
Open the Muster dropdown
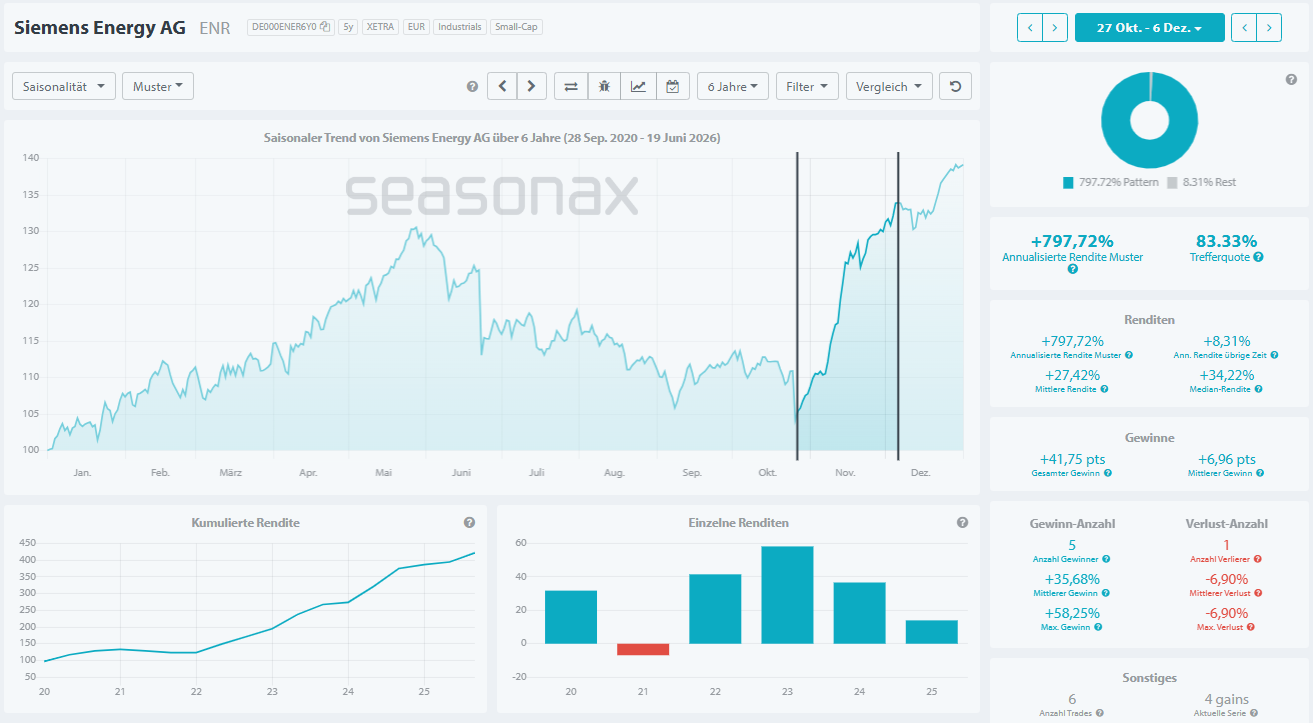pos(157,86)
